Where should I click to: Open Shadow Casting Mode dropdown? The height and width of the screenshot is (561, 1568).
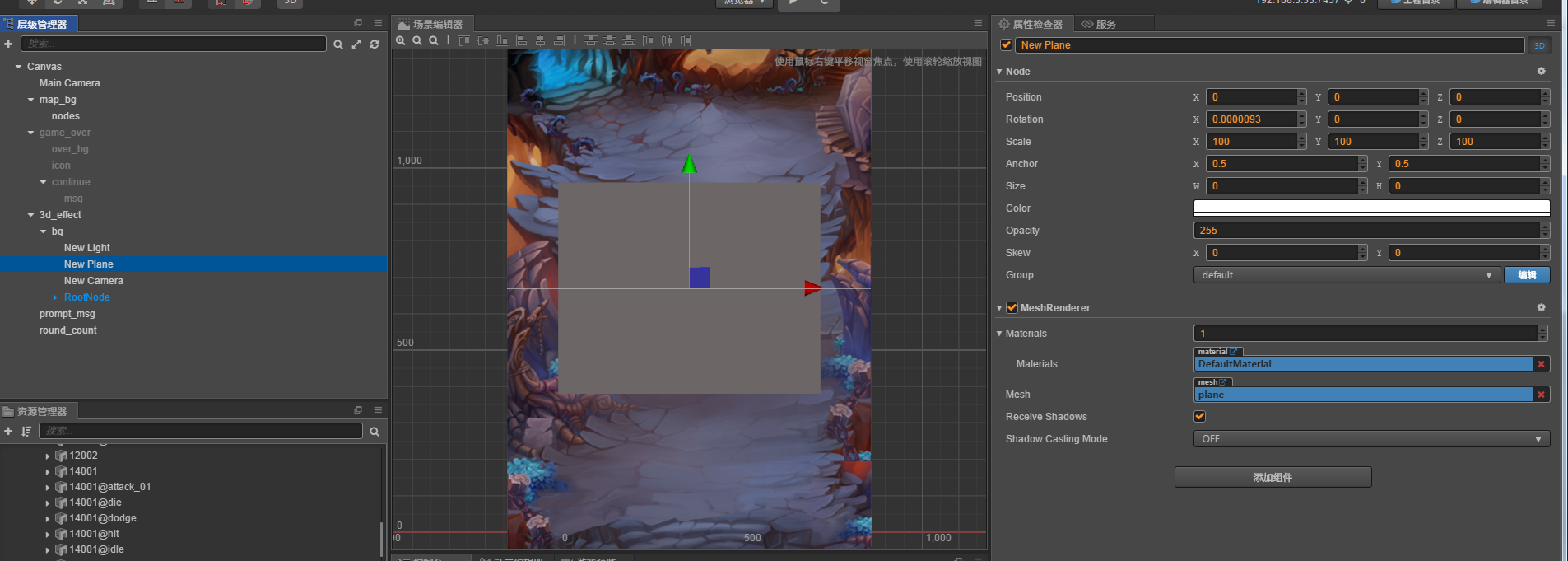pos(1371,439)
